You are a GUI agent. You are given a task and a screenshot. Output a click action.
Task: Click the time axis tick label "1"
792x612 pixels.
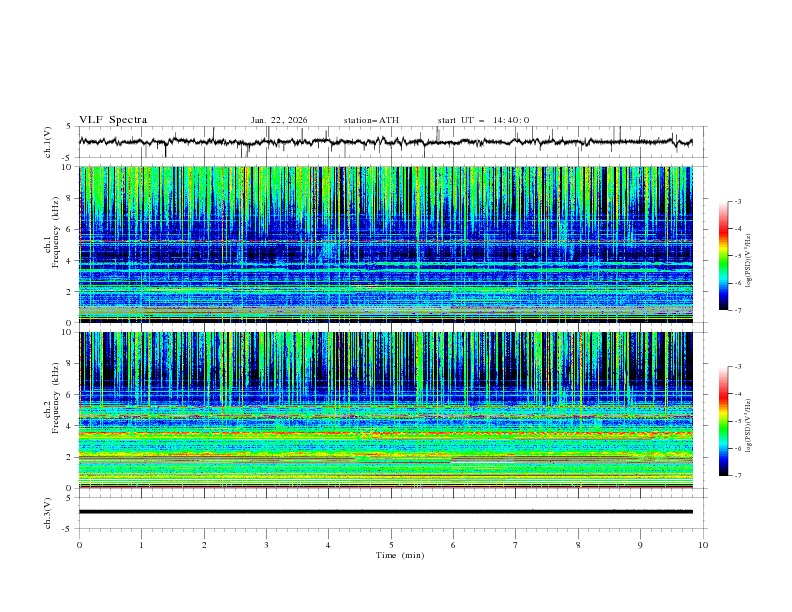pos(141,545)
